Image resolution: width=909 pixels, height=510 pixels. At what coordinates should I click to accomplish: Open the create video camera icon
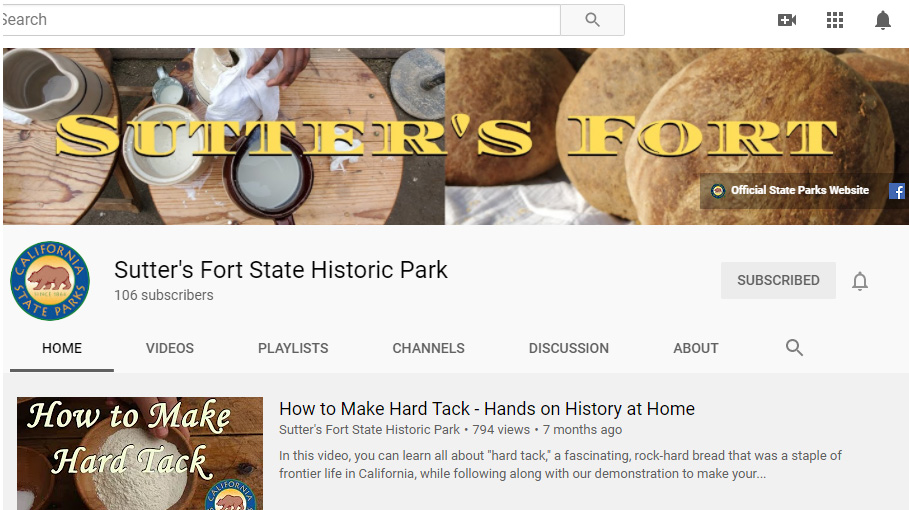(x=787, y=20)
